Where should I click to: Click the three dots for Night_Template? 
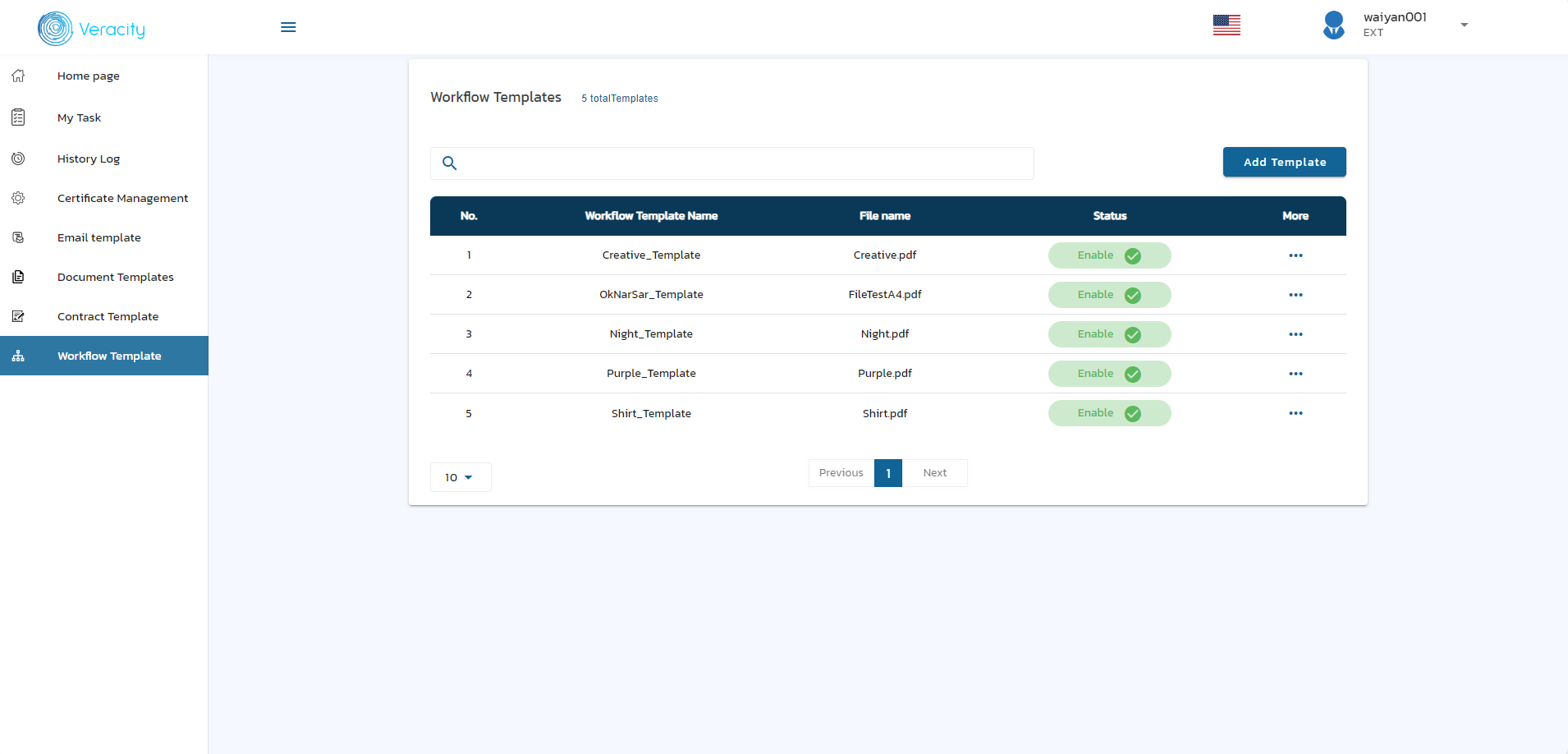1295,334
